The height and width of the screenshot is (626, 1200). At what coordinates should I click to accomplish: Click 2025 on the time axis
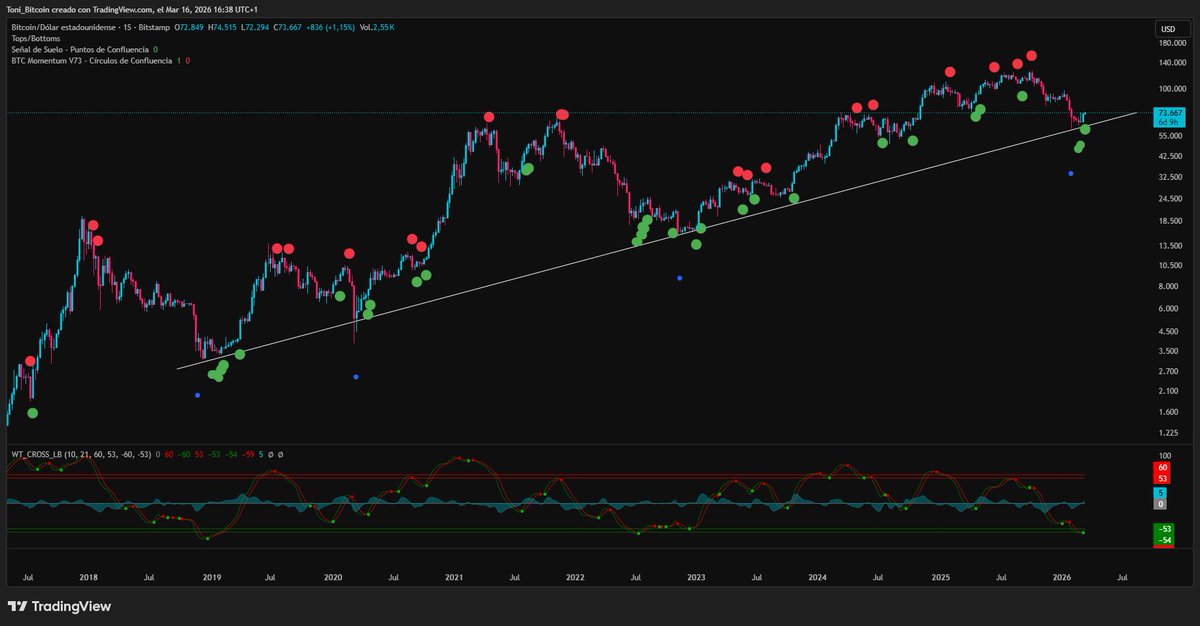click(x=940, y=577)
